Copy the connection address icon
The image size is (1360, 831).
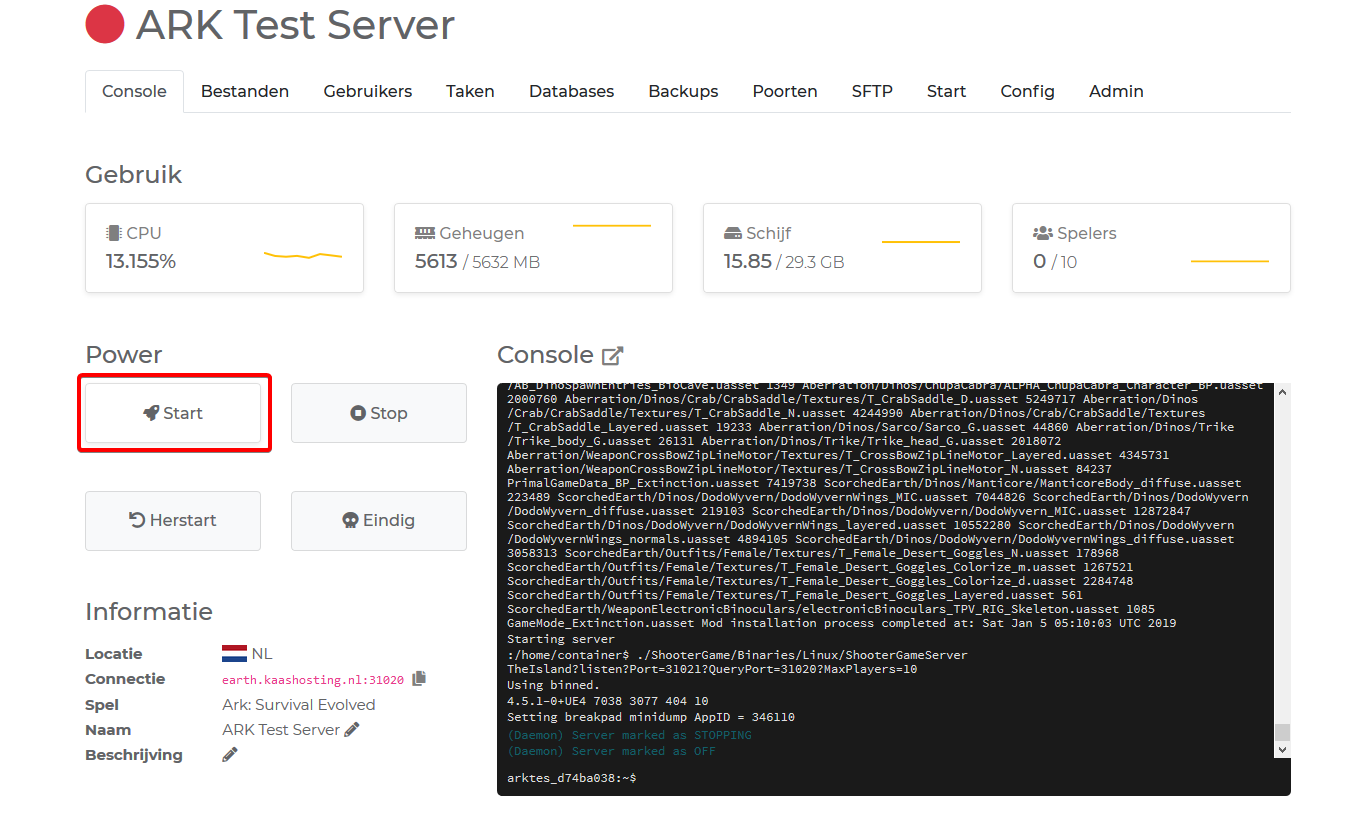pos(419,678)
